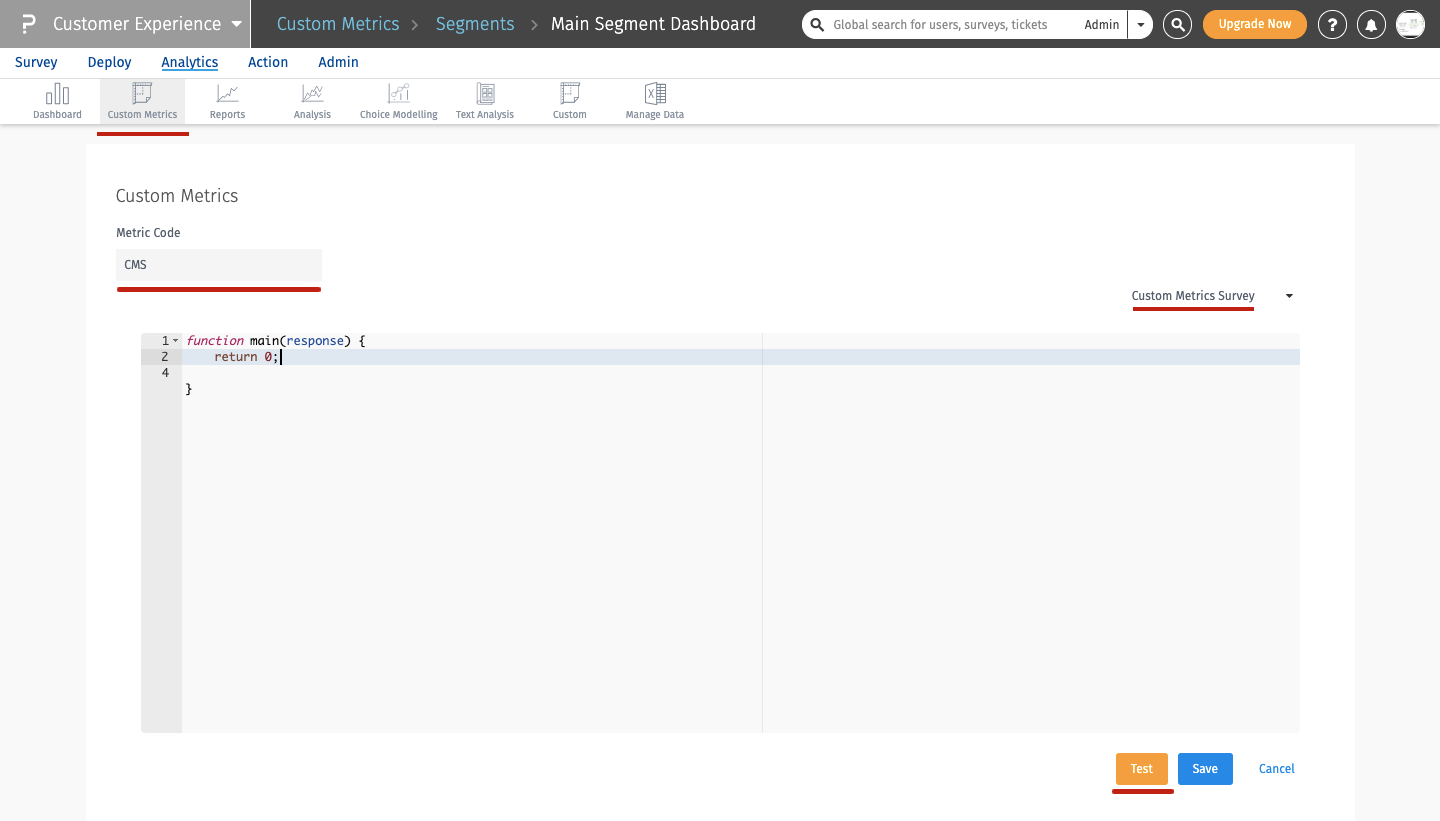
Task: Save the custom metric
Action: (x=1205, y=768)
